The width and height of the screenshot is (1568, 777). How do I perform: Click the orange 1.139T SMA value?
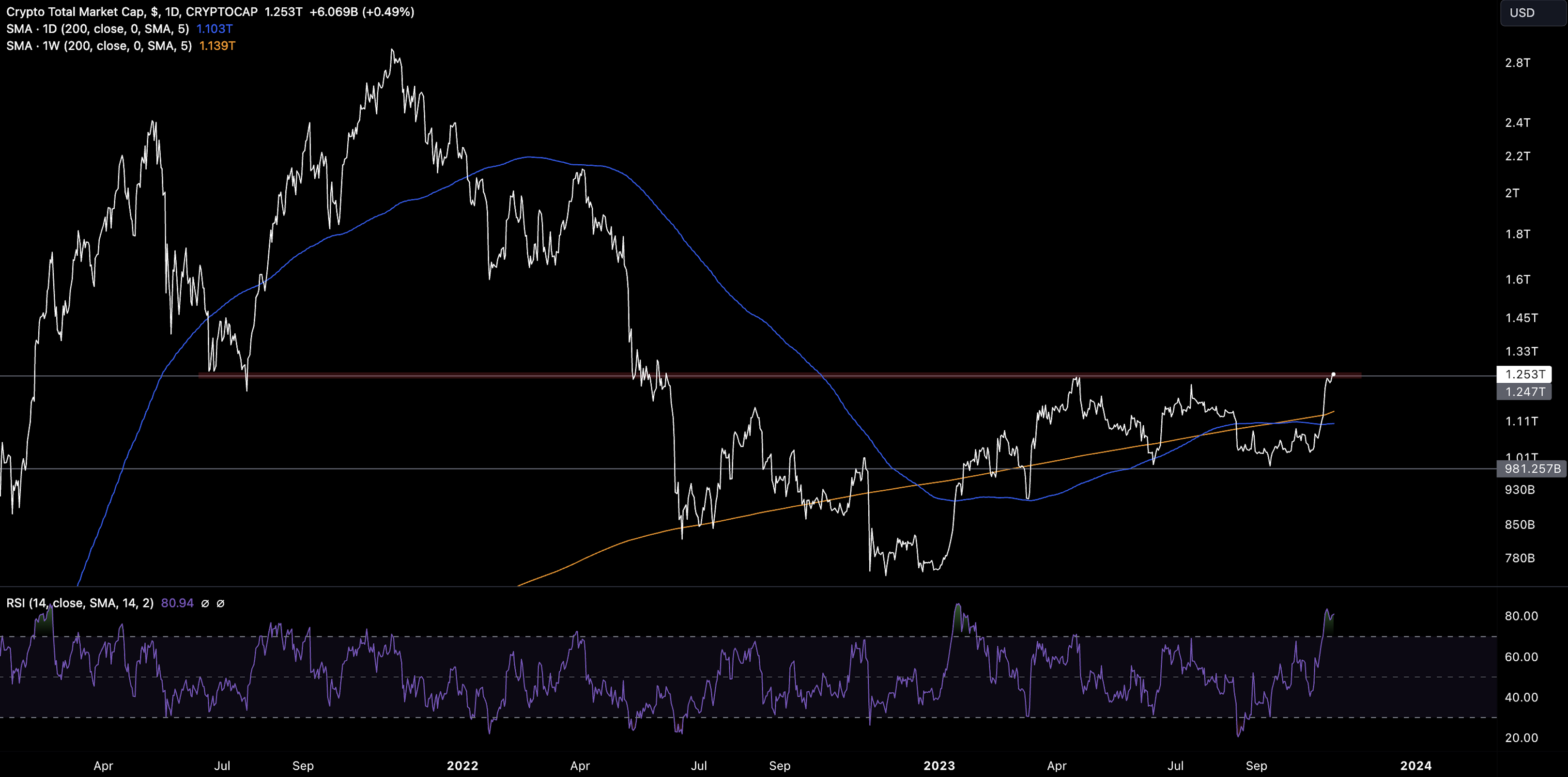(x=217, y=46)
